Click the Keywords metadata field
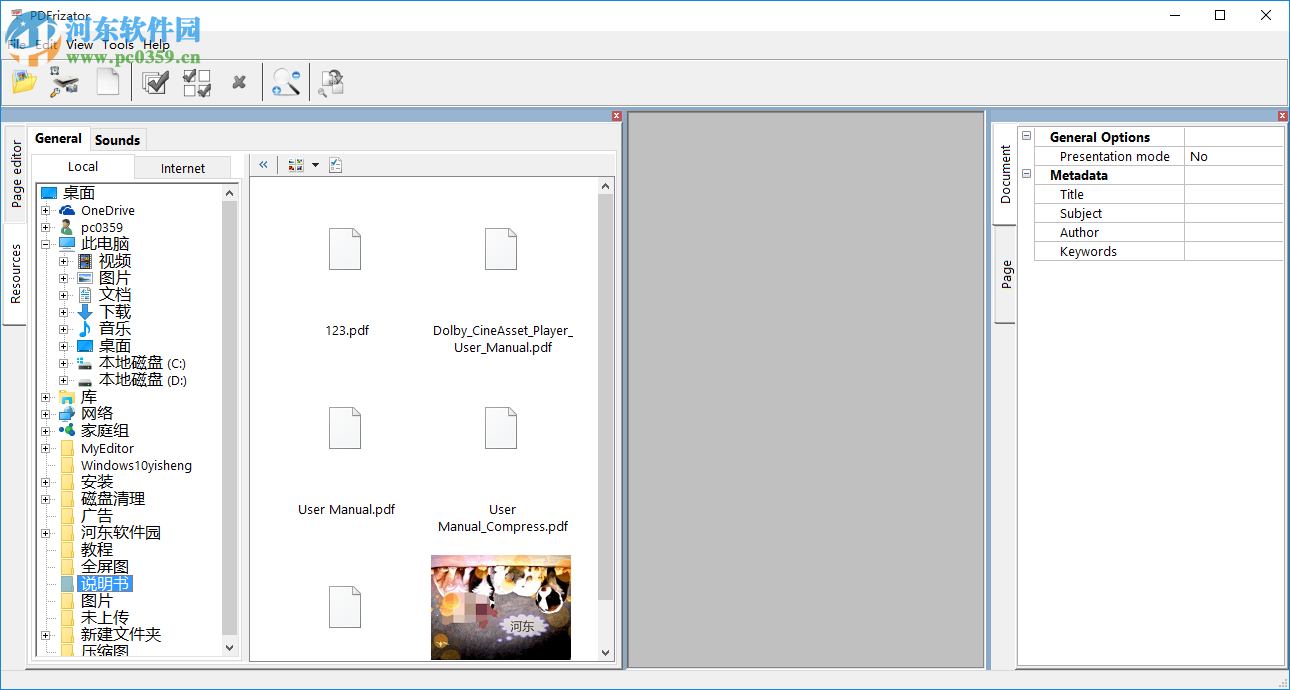 [x=1233, y=251]
